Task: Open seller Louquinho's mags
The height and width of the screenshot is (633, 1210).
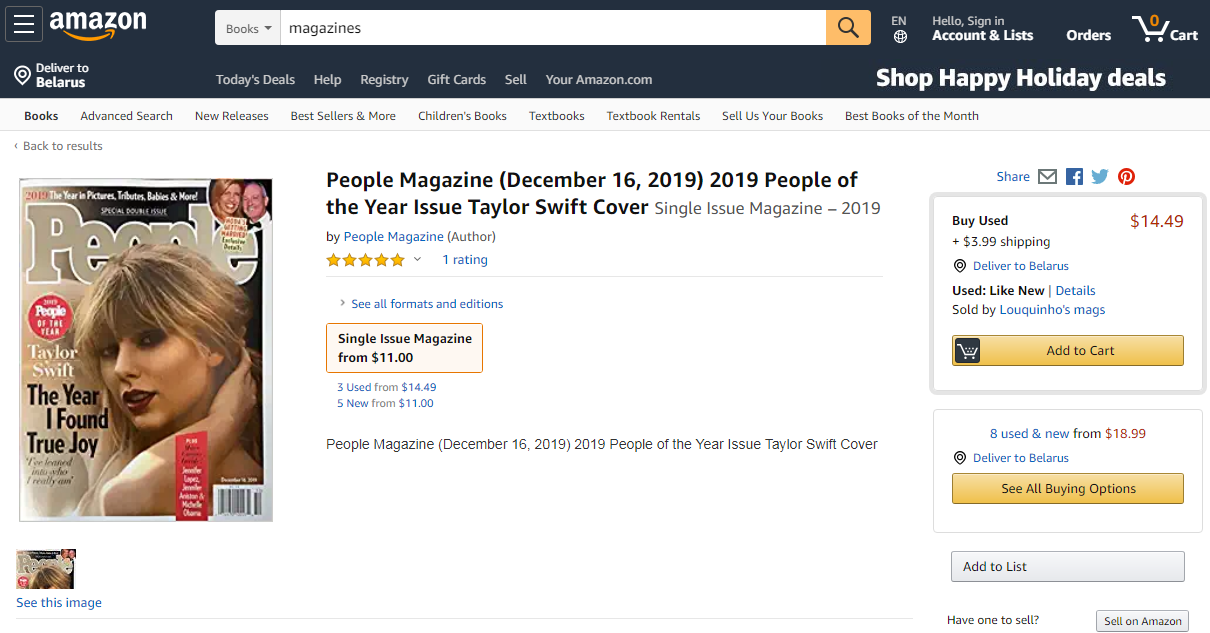Action: (1052, 310)
